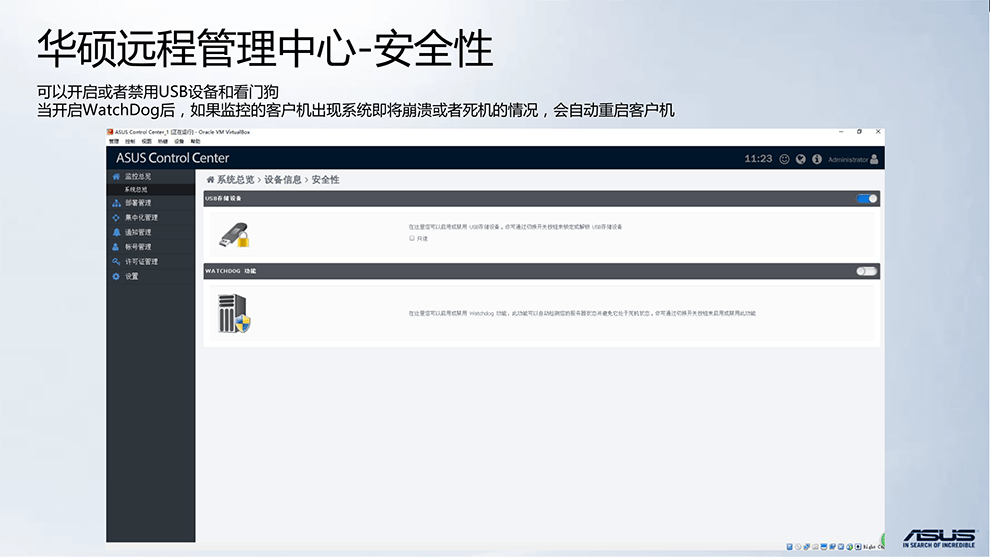Expand 监控总览 in the sidebar

(x=151, y=176)
